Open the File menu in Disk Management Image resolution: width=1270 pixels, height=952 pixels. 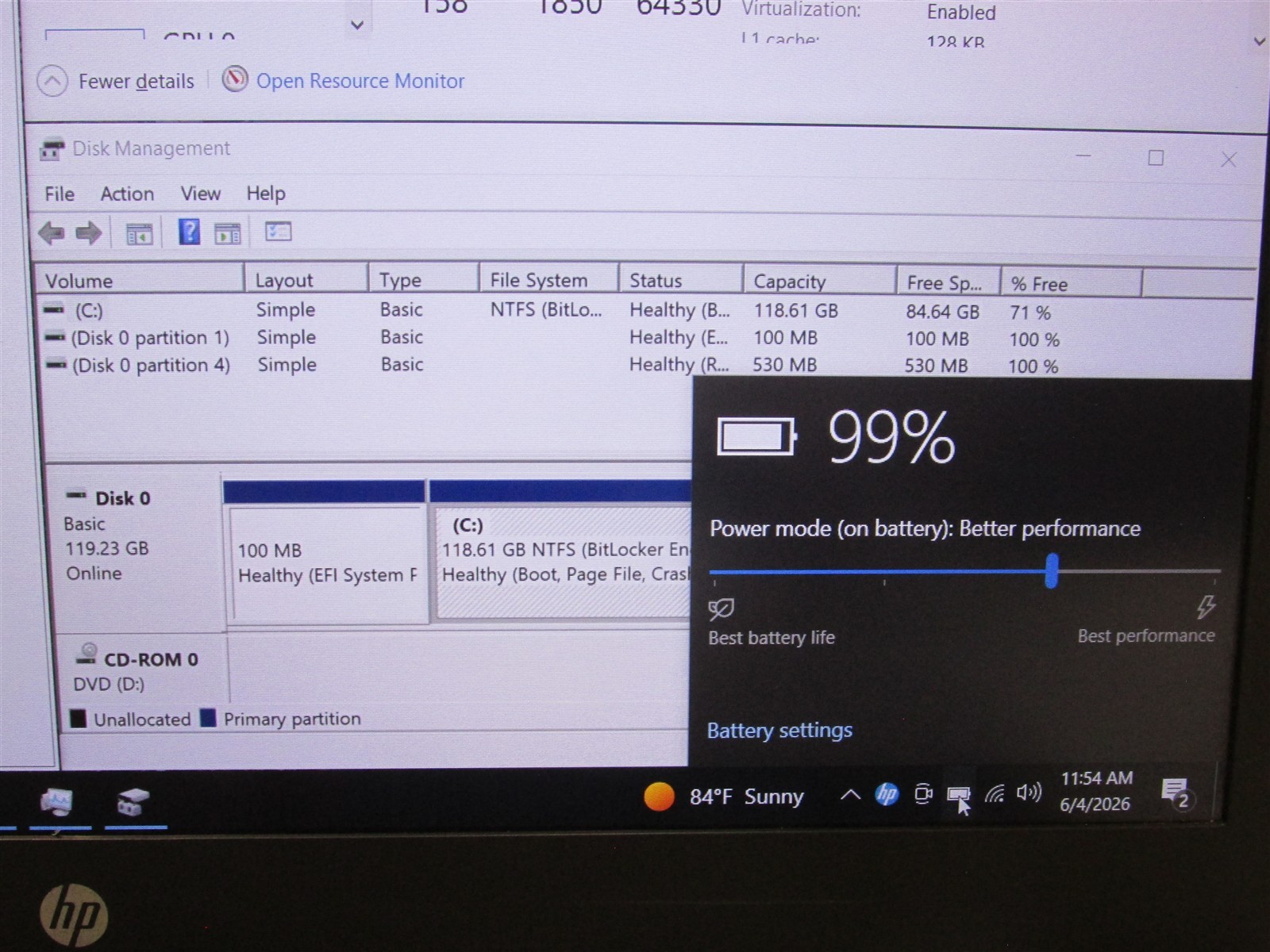coord(60,194)
